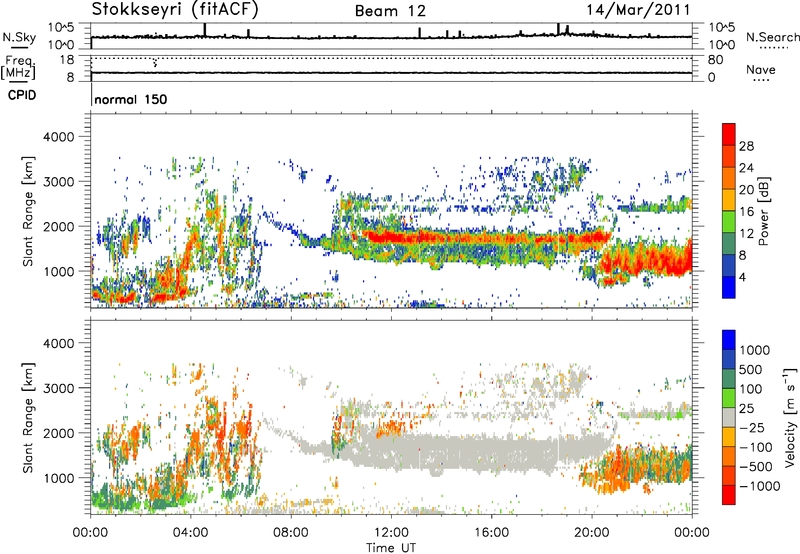800x554 pixels.
Task: Click the 'Nave' legend label
Action: [x=761, y=70]
